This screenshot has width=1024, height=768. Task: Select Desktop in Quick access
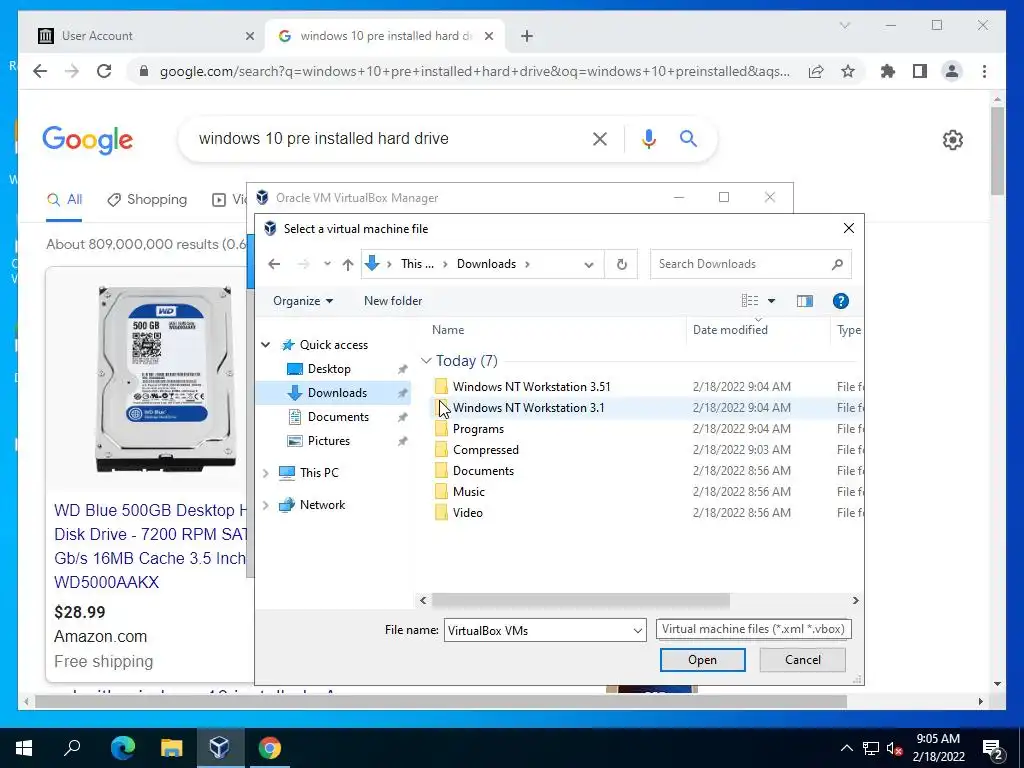329,369
